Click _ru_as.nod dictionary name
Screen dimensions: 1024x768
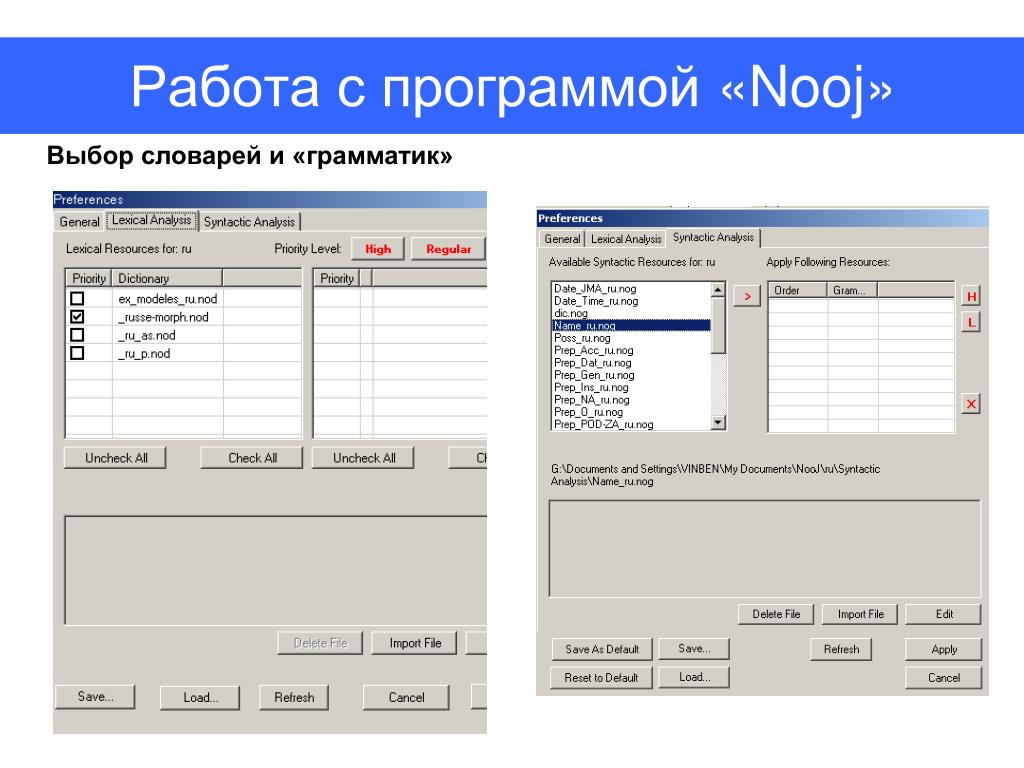pyautogui.click(x=147, y=335)
